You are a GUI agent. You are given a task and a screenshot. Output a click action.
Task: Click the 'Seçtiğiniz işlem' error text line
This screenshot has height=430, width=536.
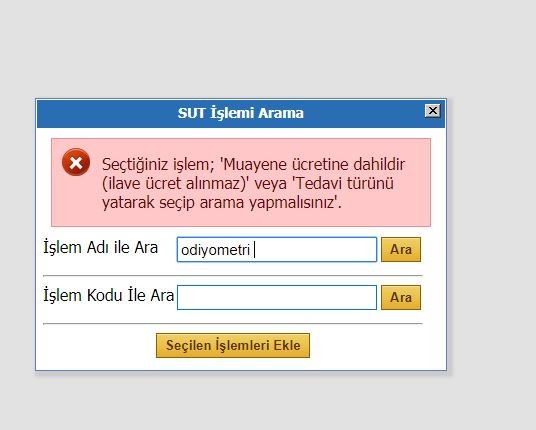click(x=253, y=164)
